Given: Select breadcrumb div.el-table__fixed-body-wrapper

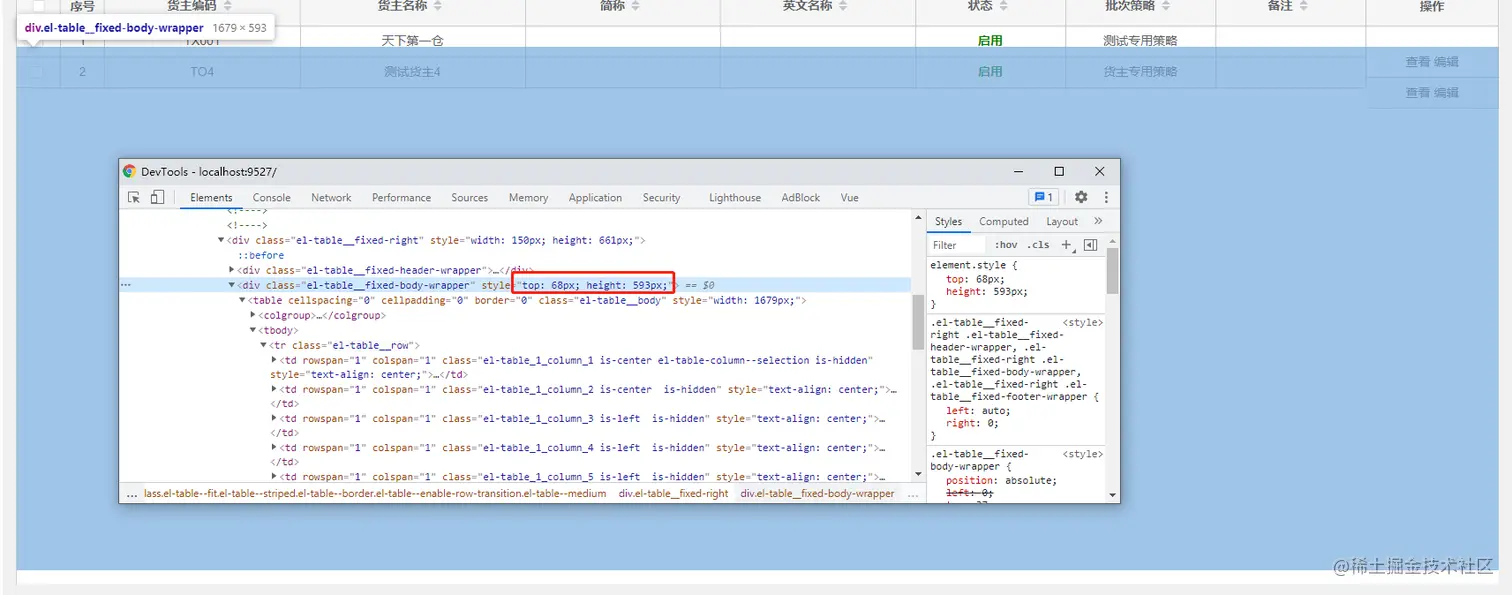Looking at the screenshot, I should tap(817, 494).
